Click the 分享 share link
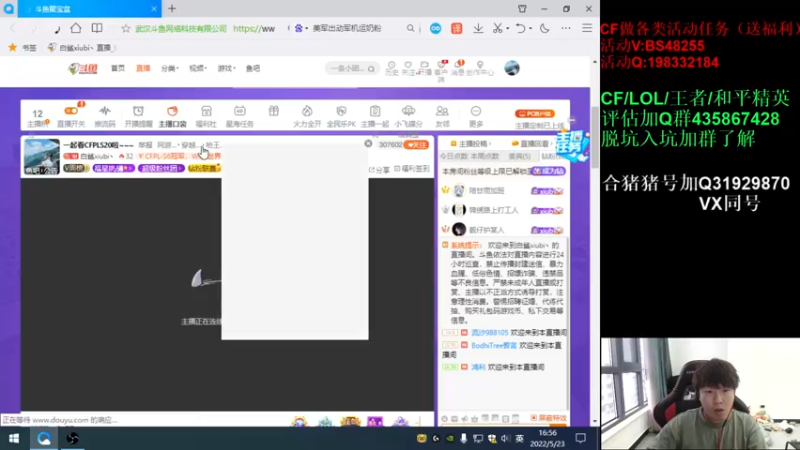The width and height of the screenshot is (800, 450). point(379,169)
